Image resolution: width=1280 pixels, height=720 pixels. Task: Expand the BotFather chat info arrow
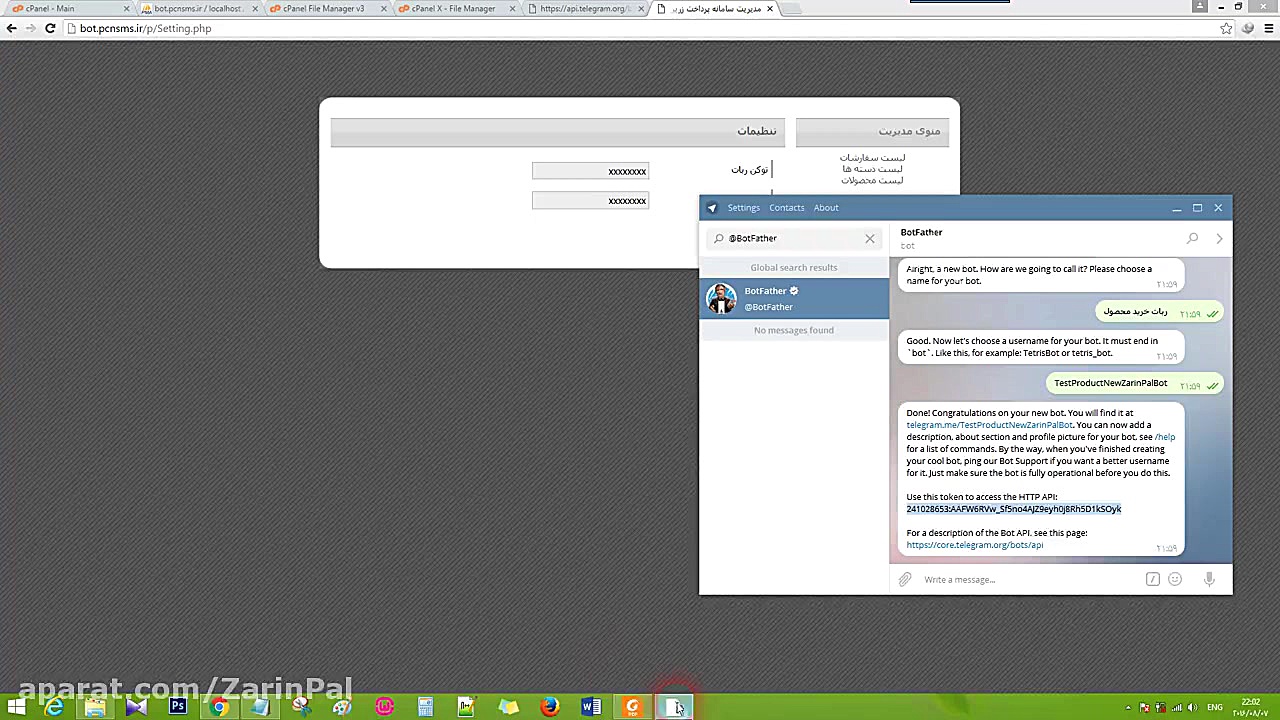(x=1219, y=238)
